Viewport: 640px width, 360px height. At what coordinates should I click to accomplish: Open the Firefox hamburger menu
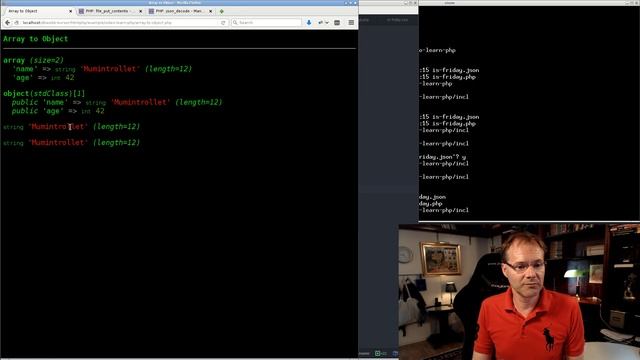pos(351,22)
